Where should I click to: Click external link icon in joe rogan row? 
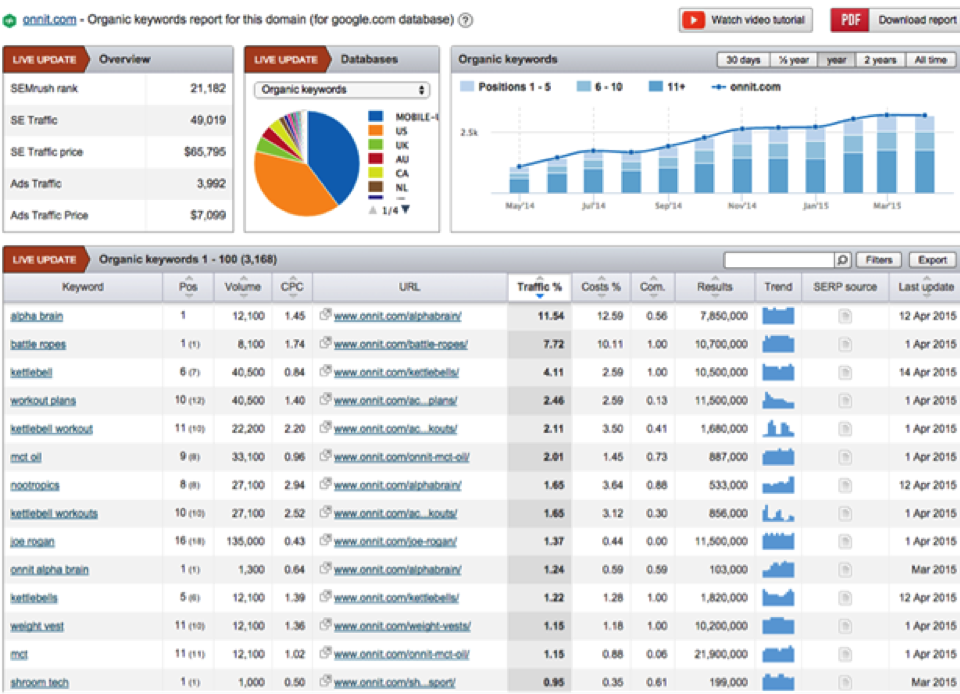point(326,540)
